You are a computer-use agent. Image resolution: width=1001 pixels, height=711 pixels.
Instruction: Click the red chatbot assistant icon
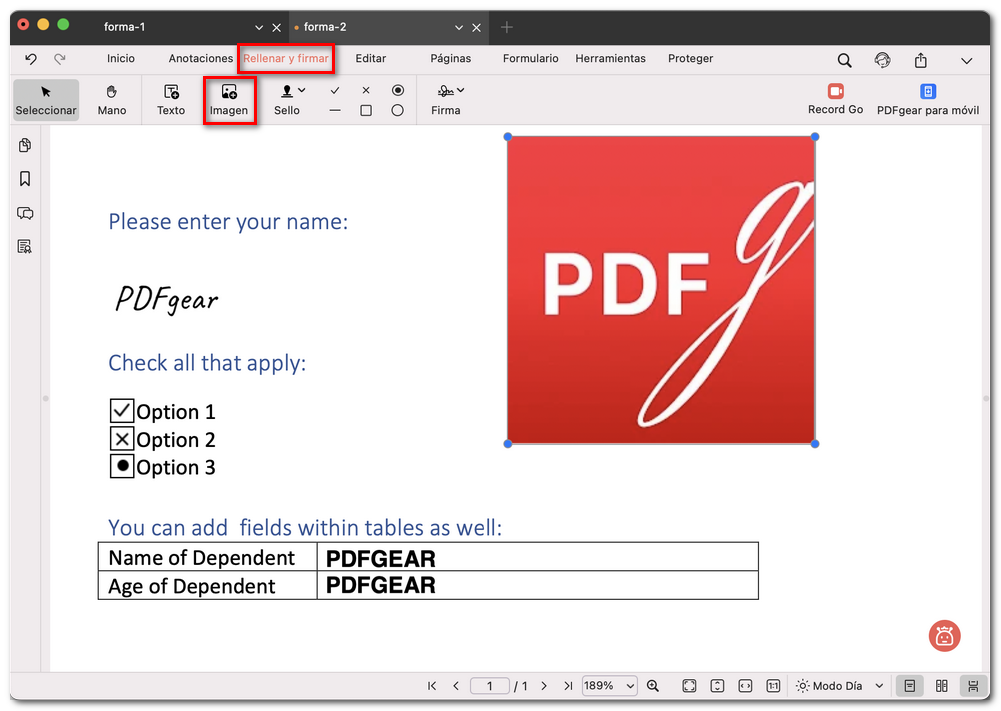coord(944,635)
